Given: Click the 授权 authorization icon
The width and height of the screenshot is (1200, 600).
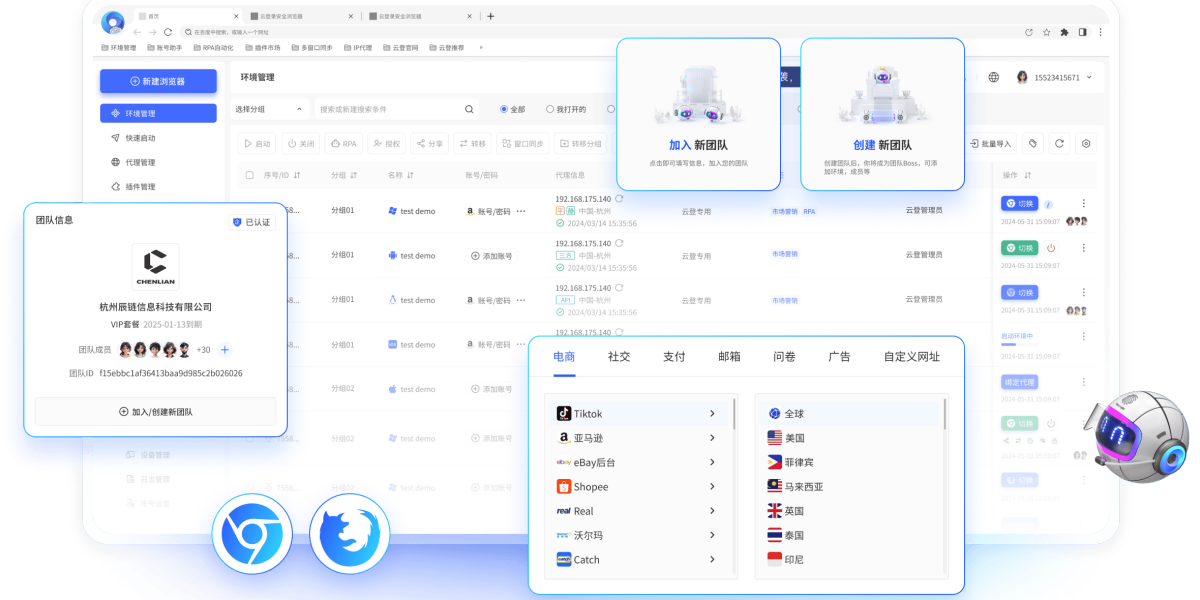Looking at the screenshot, I should 389,143.
